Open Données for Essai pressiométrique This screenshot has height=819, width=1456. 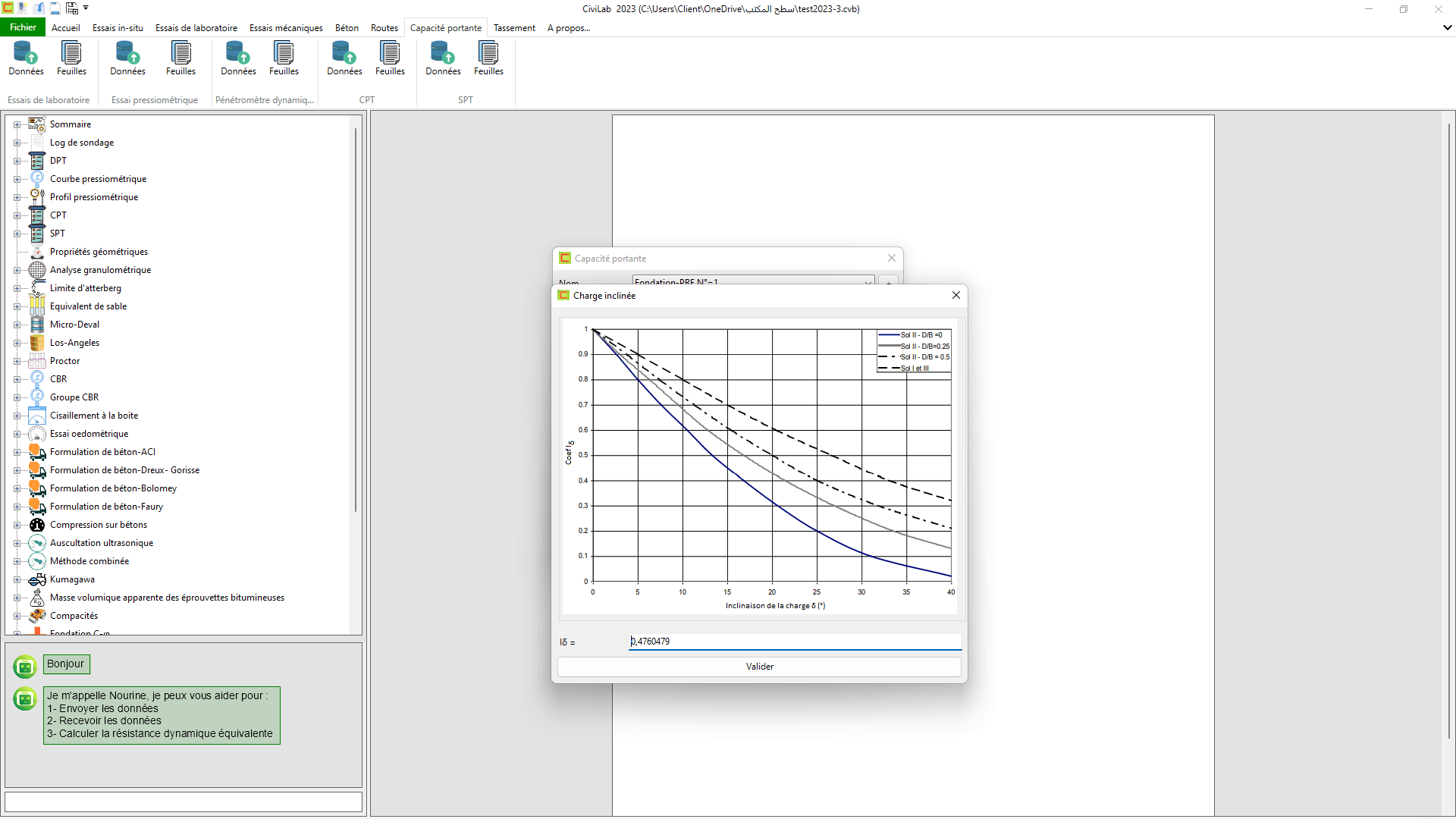(127, 59)
